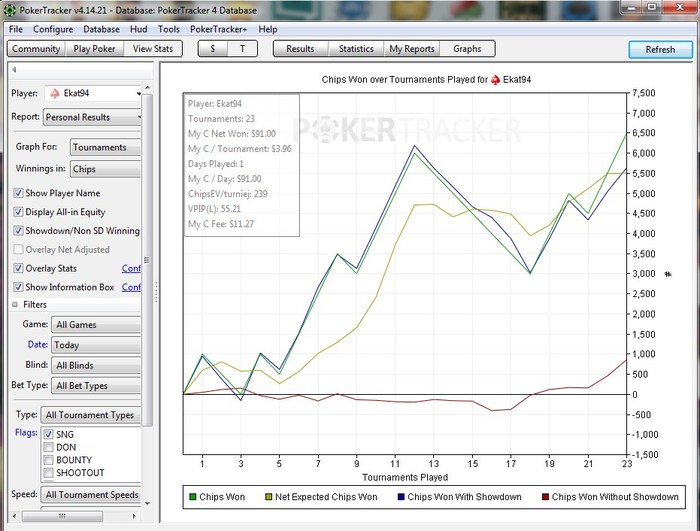Click the sidebar vertical scrollbar thumb

tap(147, 260)
